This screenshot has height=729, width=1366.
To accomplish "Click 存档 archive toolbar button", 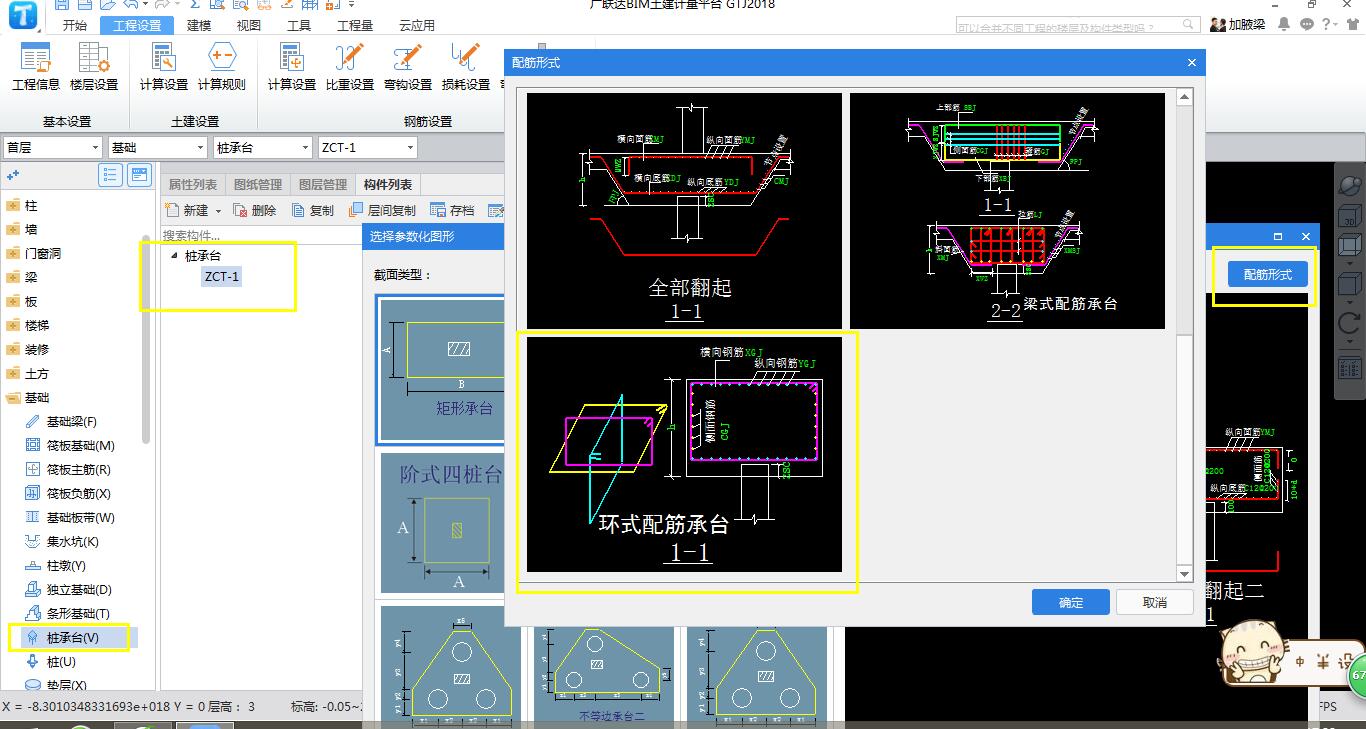I will pyautogui.click(x=452, y=210).
